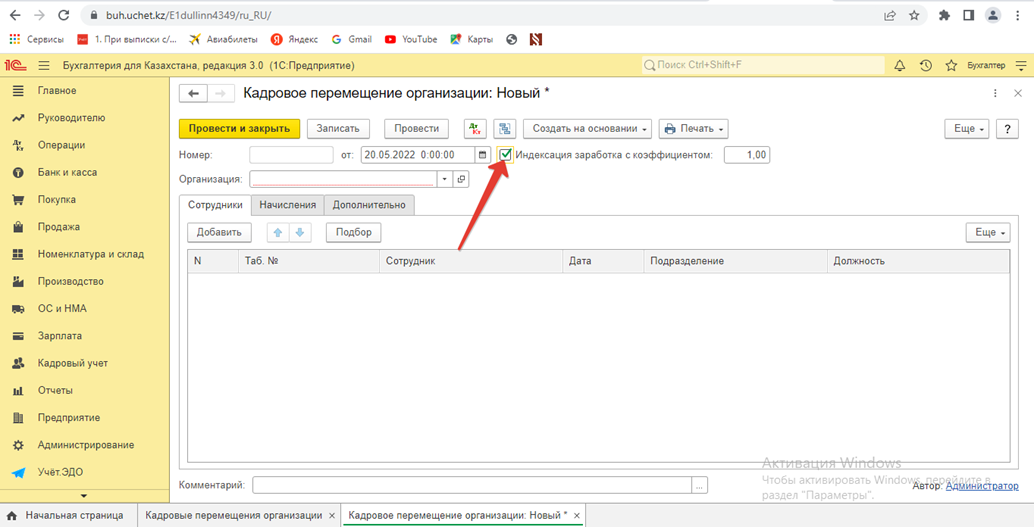The width and height of the screenshot is (1034, 527).
Task: Click the Комментарий input field
Action: click(471, 485)
